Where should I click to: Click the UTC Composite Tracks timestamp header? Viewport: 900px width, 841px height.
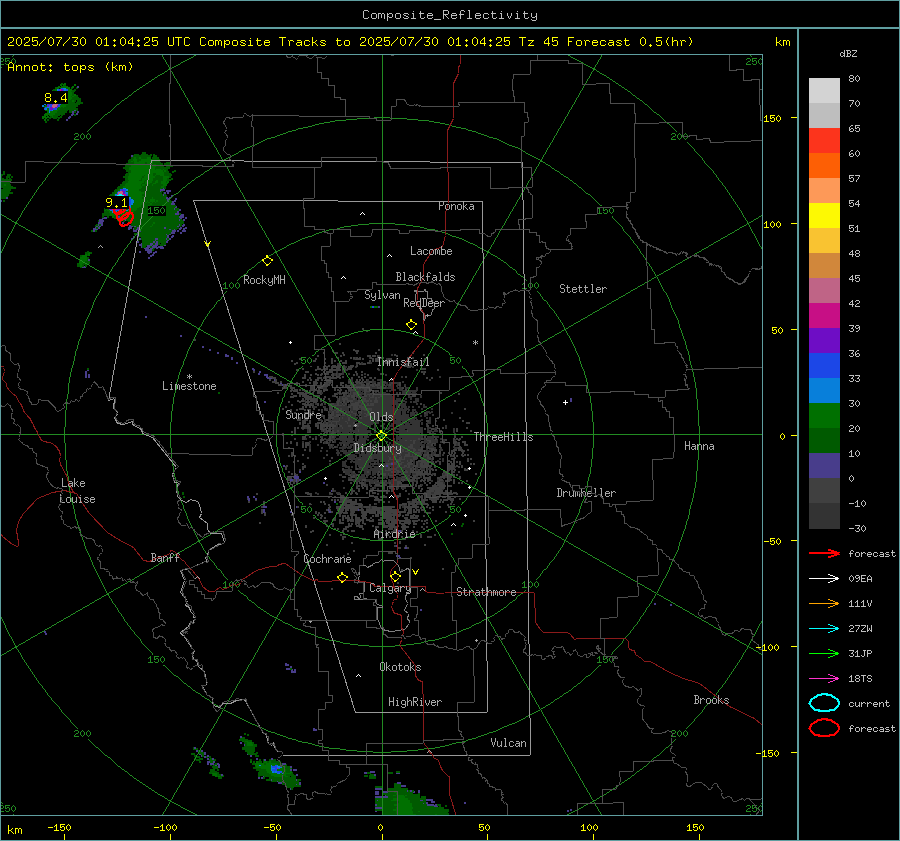tap(350, 42)
